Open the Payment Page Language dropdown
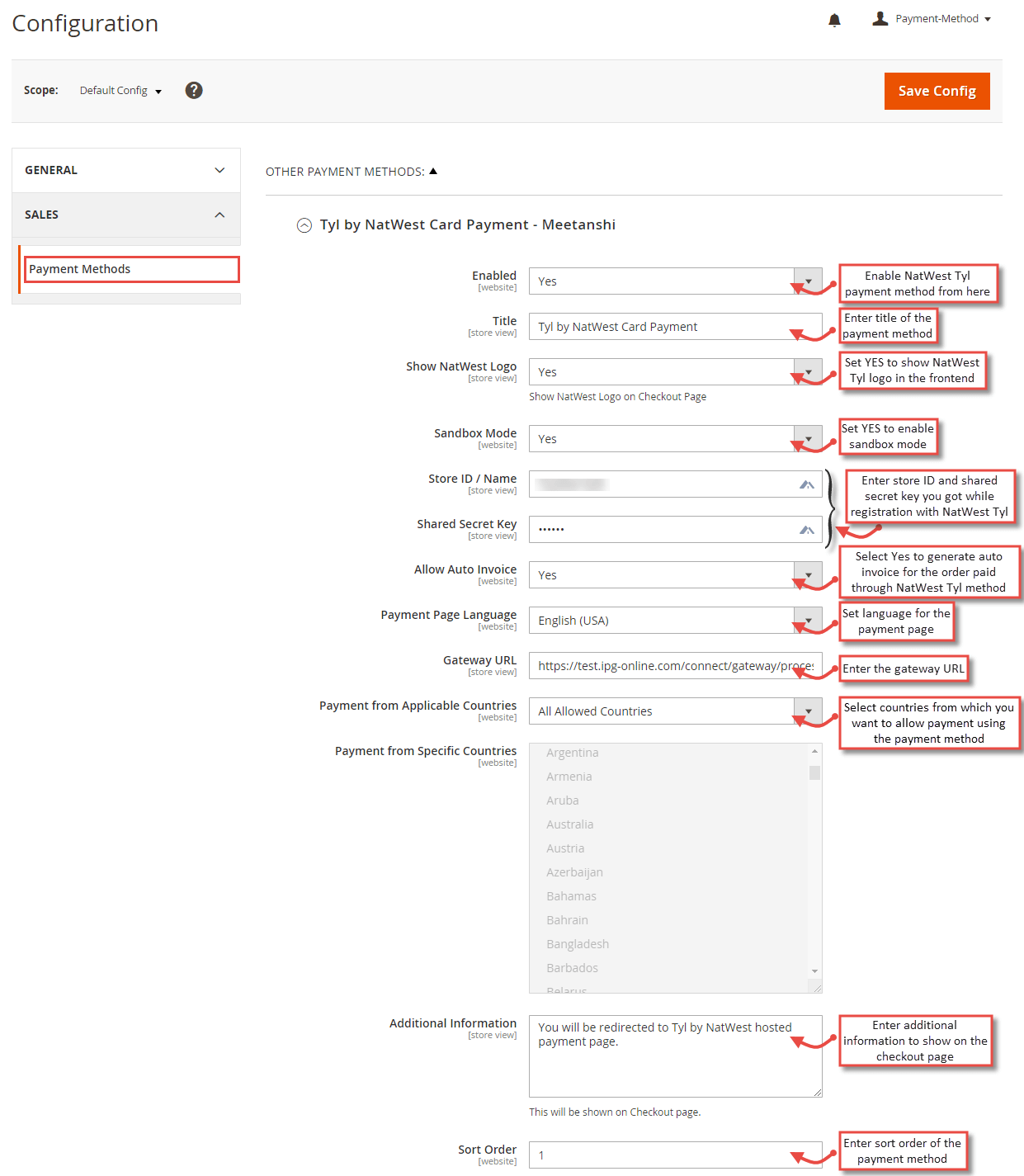Viewport: 1024px width, 1176px height. click(675, 621)
